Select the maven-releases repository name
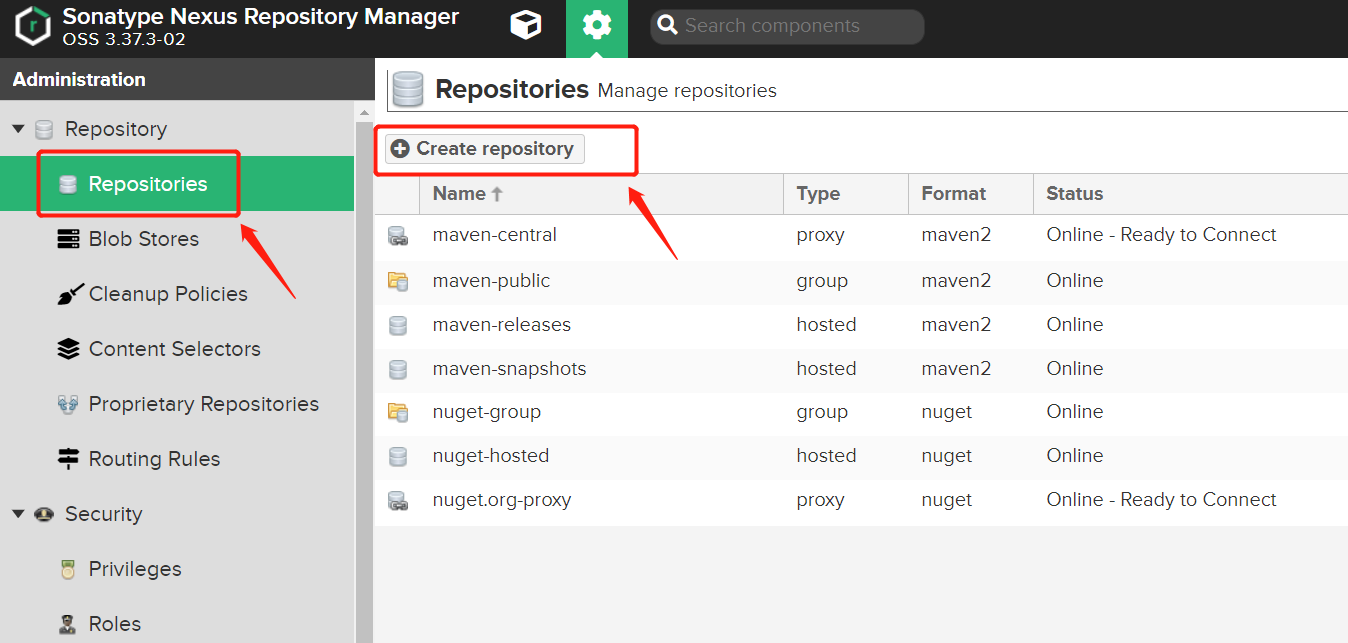The image size is (1348, 643). pos(502,325)
